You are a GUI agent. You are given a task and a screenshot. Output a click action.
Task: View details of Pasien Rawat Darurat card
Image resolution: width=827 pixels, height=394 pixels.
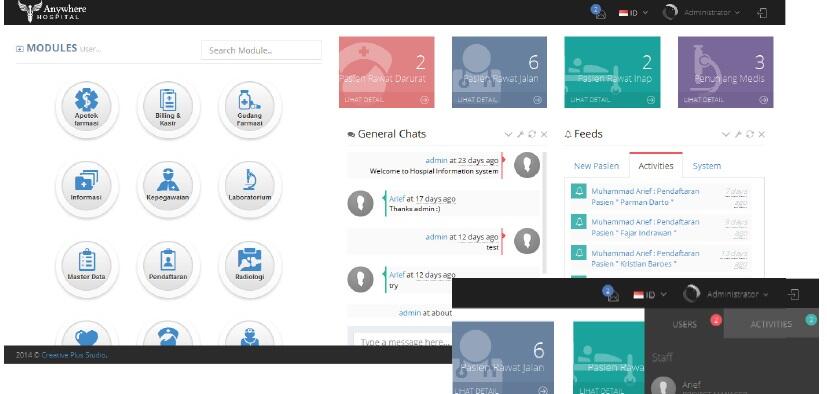coord(387,100)
